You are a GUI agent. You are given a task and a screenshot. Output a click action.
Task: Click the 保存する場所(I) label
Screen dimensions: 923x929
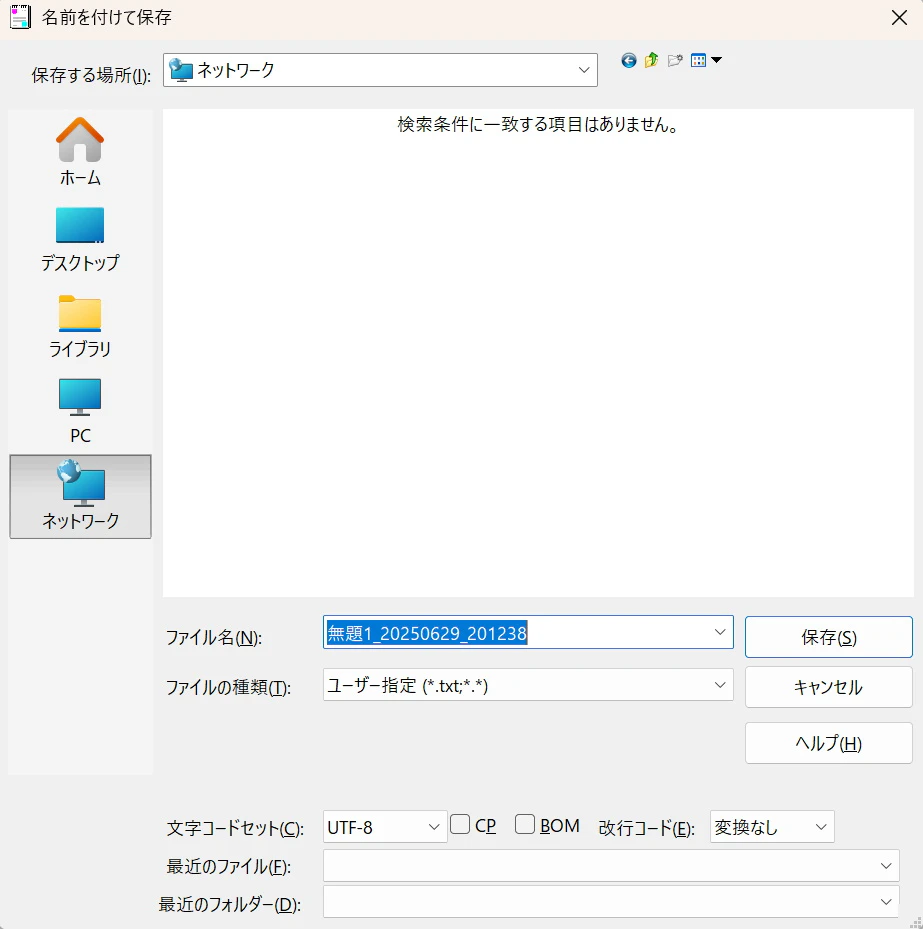click(91, 75)
